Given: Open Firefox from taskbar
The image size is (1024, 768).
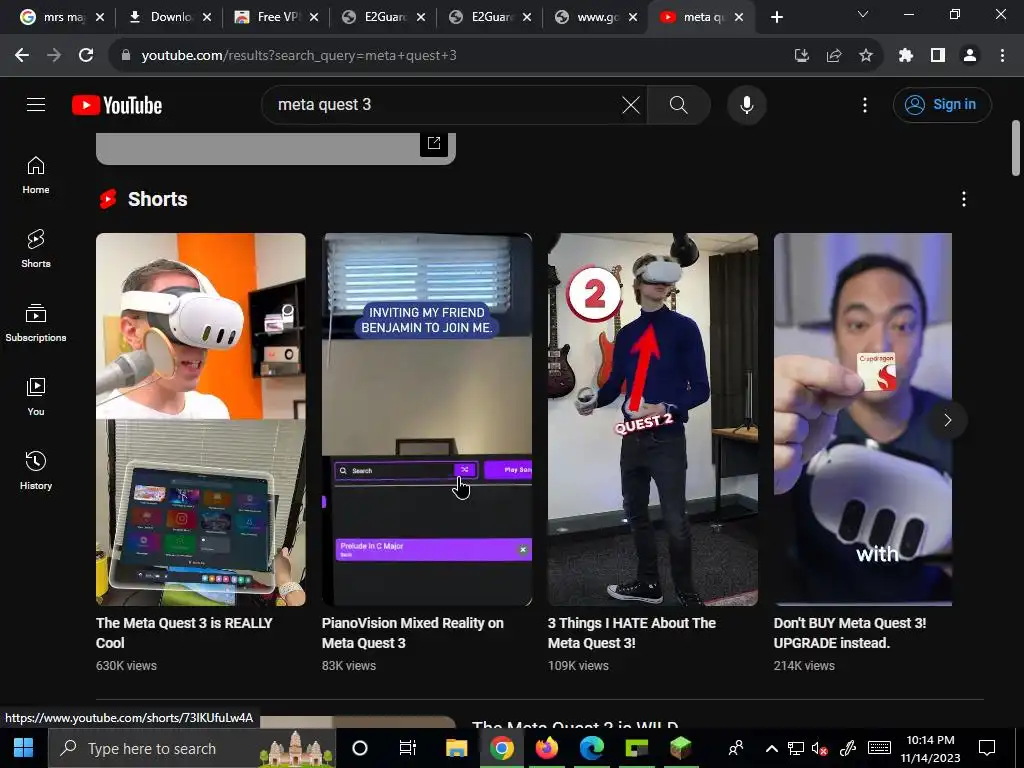Looking at the screenshot, I should pos(547,748).
